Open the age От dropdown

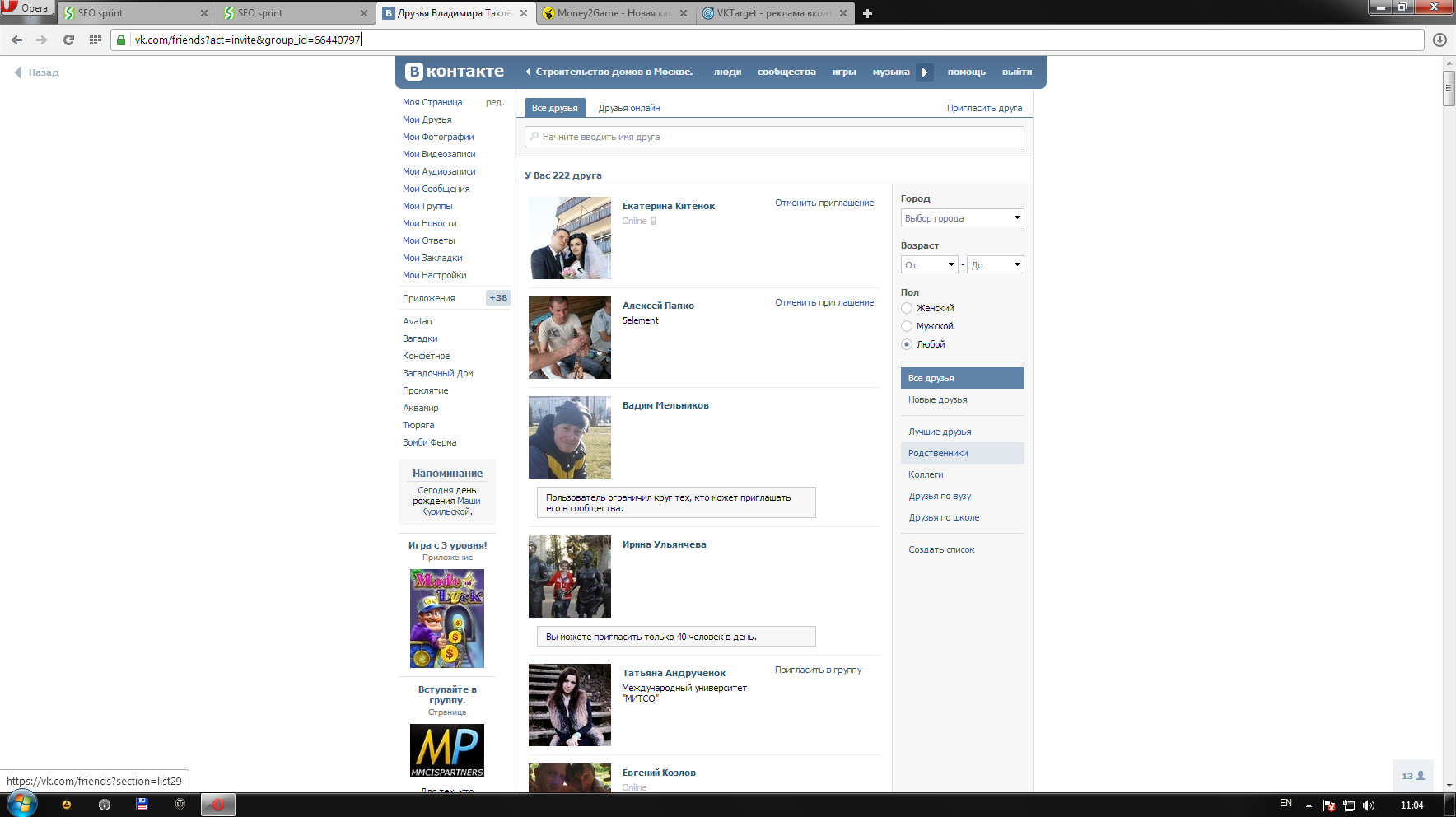(x=930, y=265)
